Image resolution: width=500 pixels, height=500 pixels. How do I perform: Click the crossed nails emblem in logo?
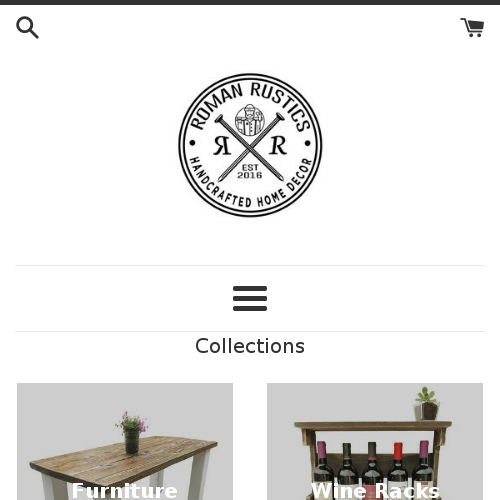250,147
